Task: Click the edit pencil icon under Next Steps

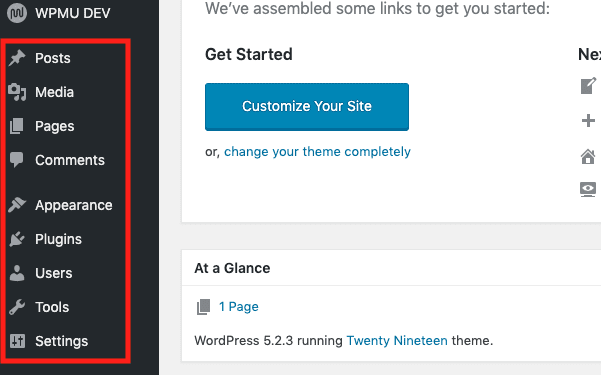Action: (588, 86)
